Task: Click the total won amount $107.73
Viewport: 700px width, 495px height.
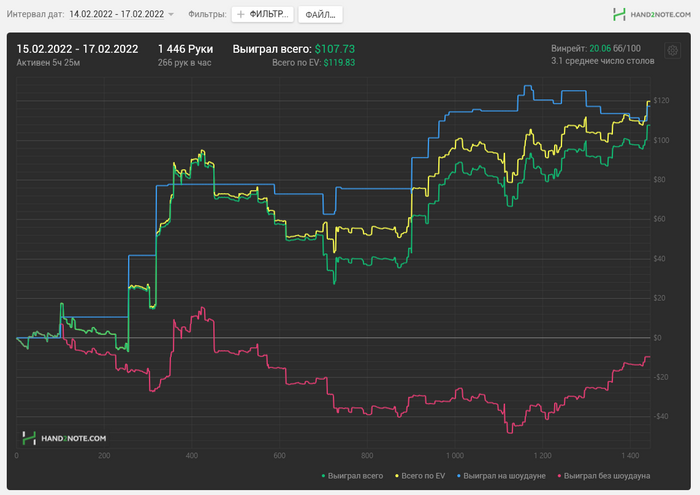Action: (335, 48)
